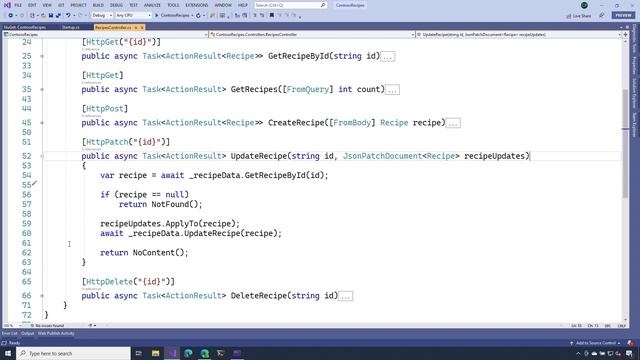Click the browser refresh toolbar icon
This screenshot has height=360, width=640.
tap(198, 16)
